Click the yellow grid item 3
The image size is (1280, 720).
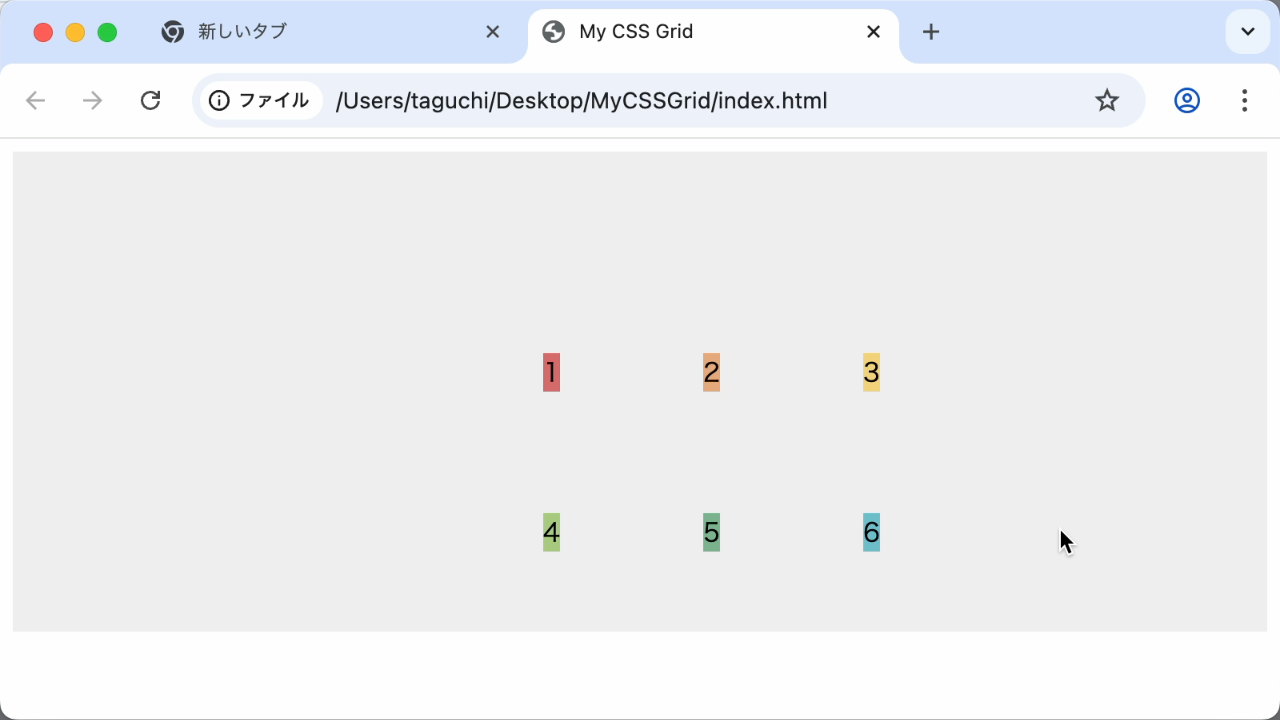(871, 372)
